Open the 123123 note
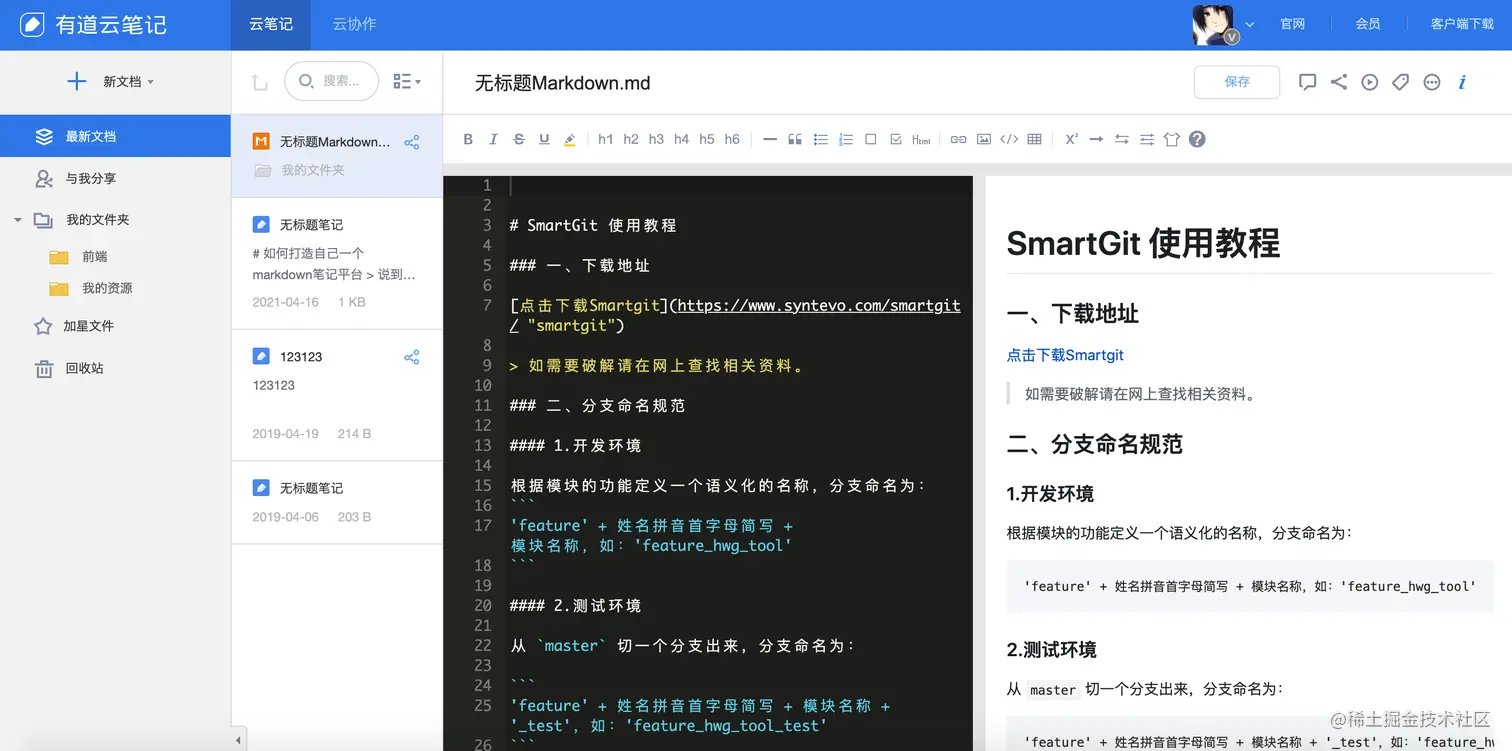This screenshot has width=1512, height=751. point(337,395)
